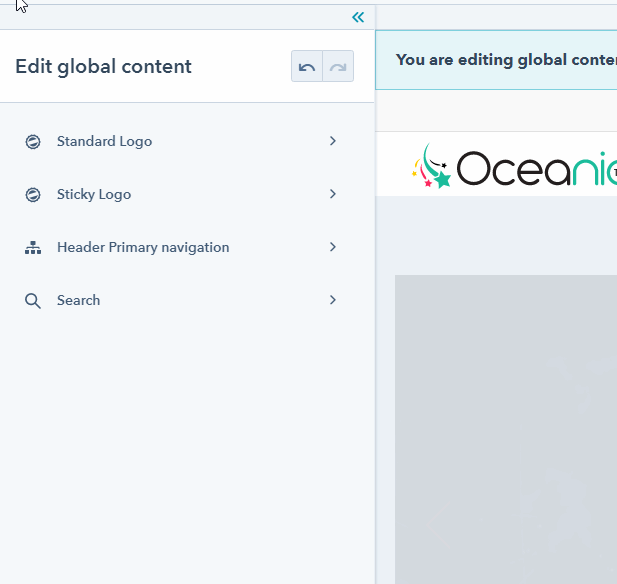Expand the Search module chevron
The width and height of the screenshot is (617, 584).
333,300
